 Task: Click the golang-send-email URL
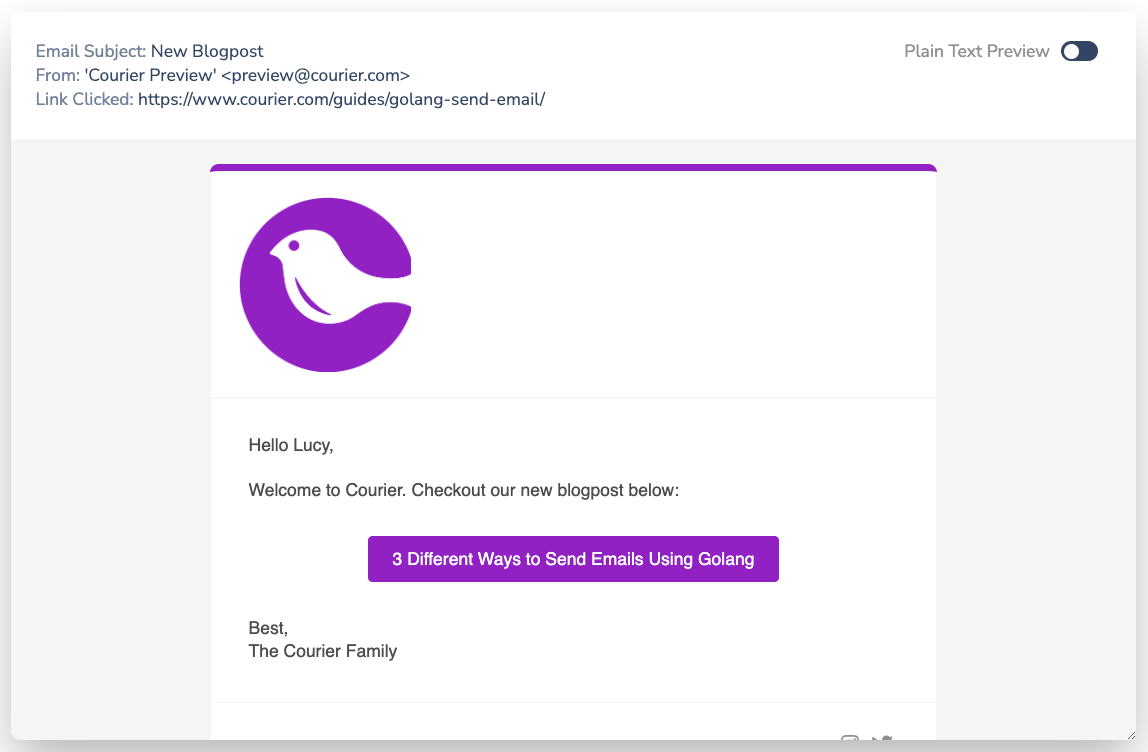pos(341,99)
